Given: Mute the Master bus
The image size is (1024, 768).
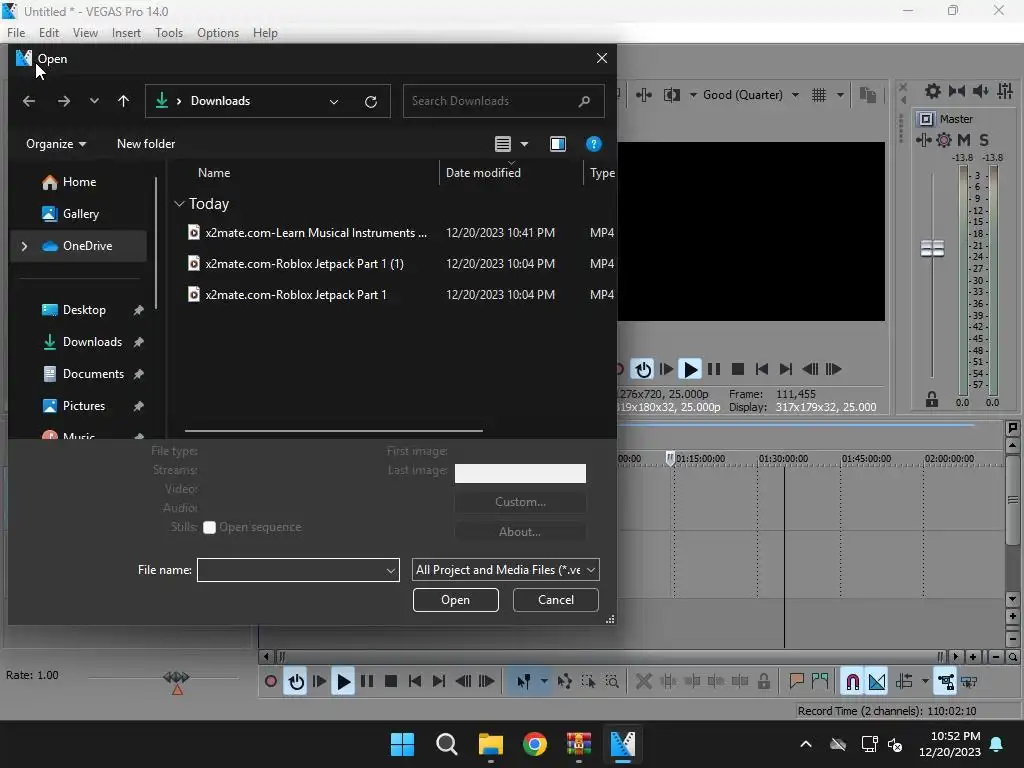Looking at the screenshot, I should (964, 140).
